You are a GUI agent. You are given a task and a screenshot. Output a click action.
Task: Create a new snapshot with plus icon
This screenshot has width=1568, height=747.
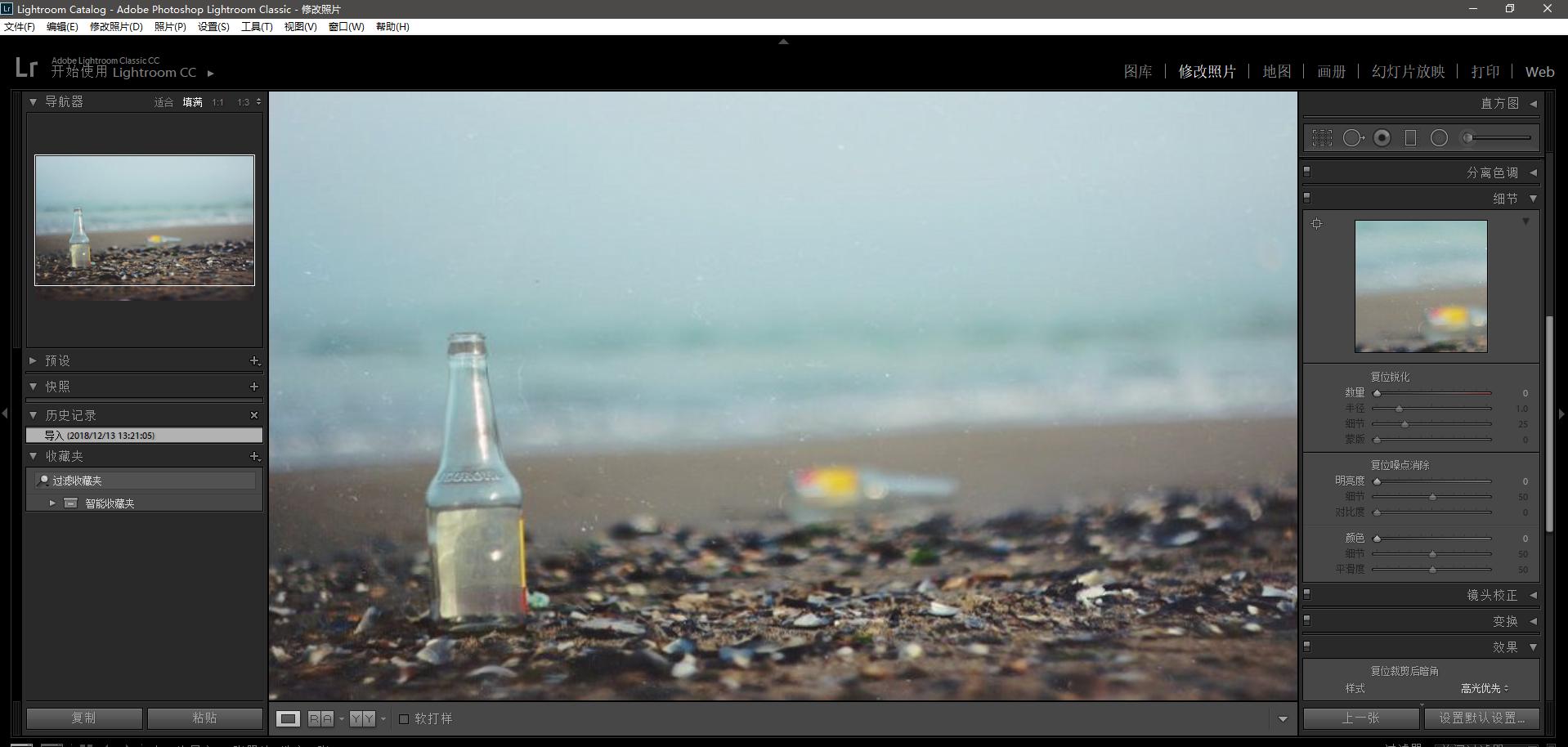[254, 387]
